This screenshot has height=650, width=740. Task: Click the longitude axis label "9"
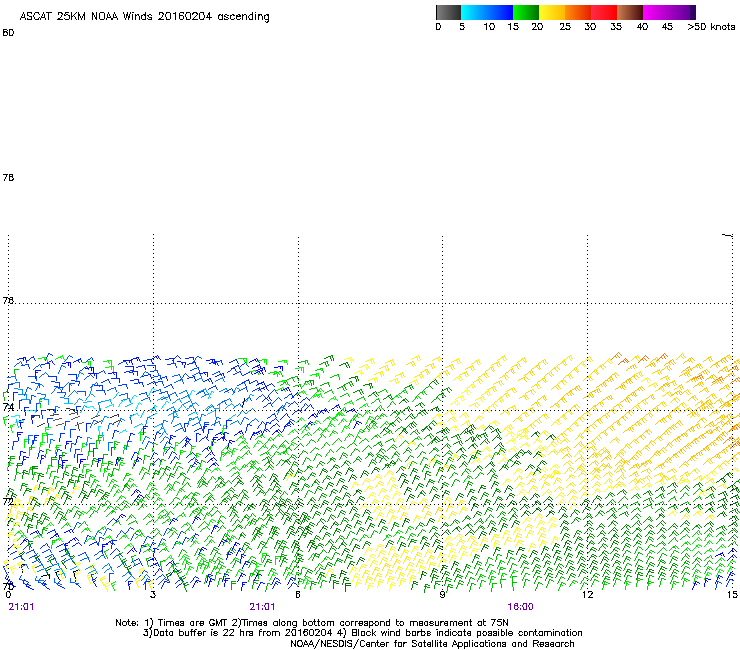pos(442,594)
